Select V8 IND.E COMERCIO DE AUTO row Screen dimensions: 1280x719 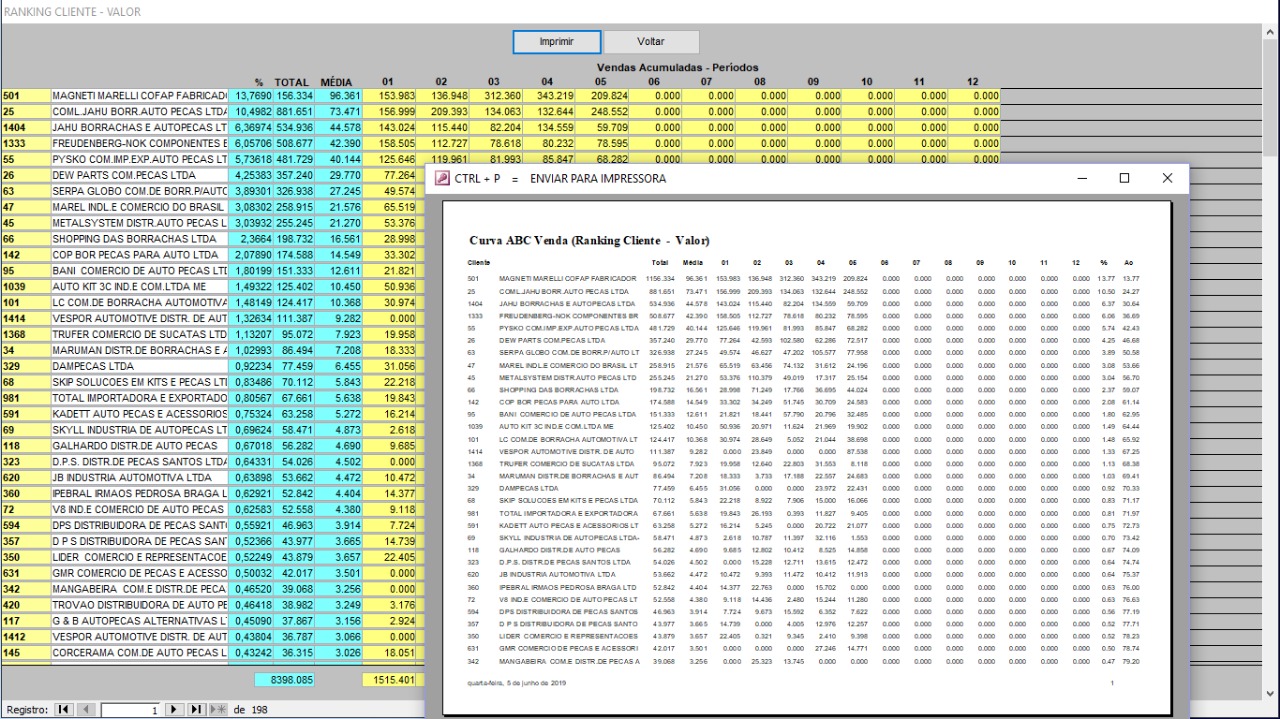[140, 510]
